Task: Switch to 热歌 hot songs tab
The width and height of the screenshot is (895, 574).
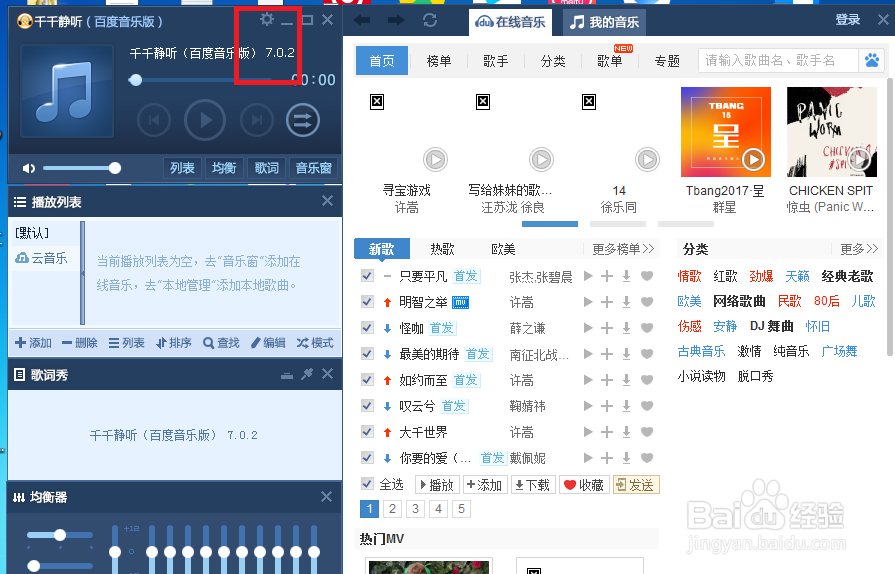Action: tap(442, 249)
